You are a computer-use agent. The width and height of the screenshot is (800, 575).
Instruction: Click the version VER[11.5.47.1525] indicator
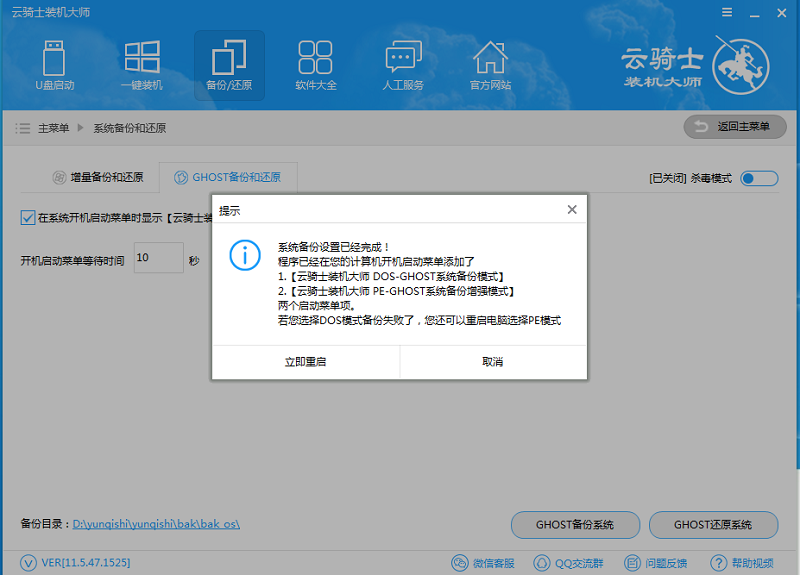point(75,563)
